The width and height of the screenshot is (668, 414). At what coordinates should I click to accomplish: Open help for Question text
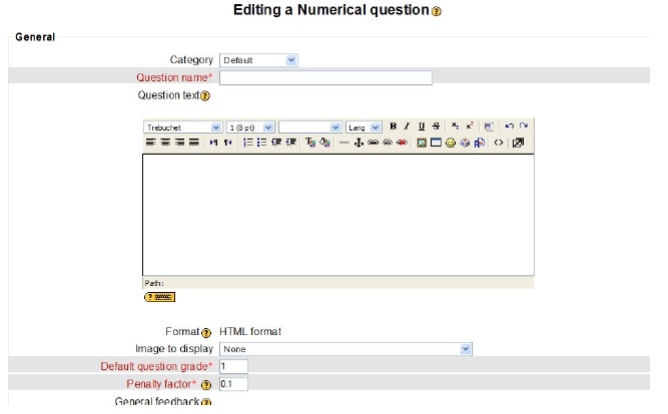pyautogui.click(x=205, y=96)
